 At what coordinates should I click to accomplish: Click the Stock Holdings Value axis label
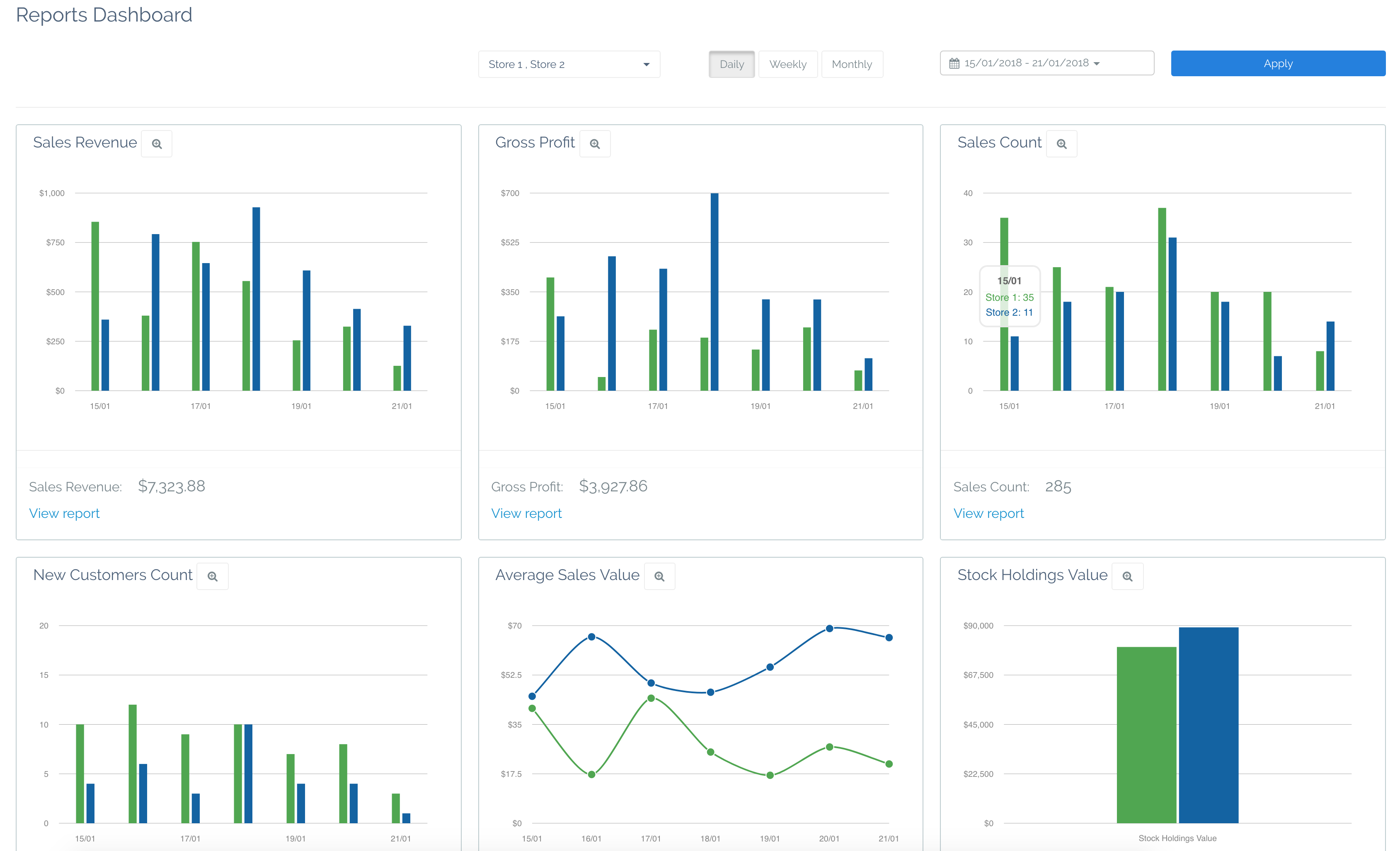point(1177,839)
